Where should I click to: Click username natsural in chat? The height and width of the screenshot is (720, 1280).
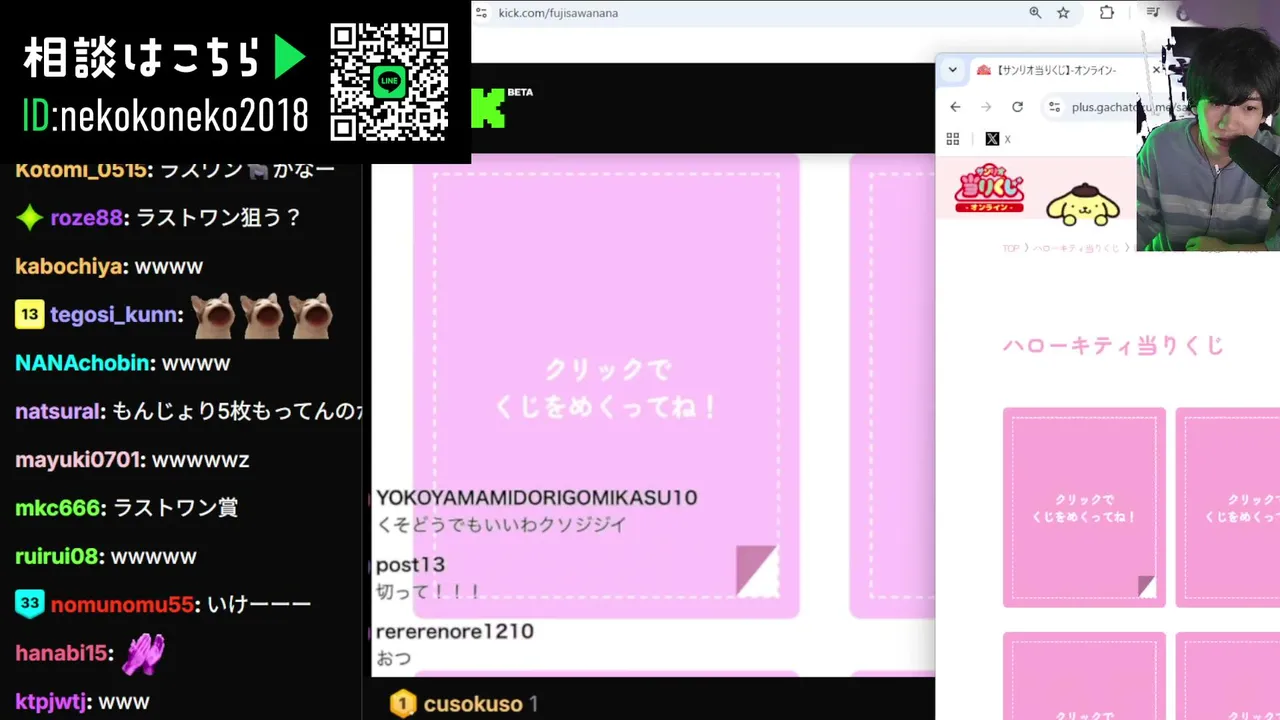tap(58, 411)
